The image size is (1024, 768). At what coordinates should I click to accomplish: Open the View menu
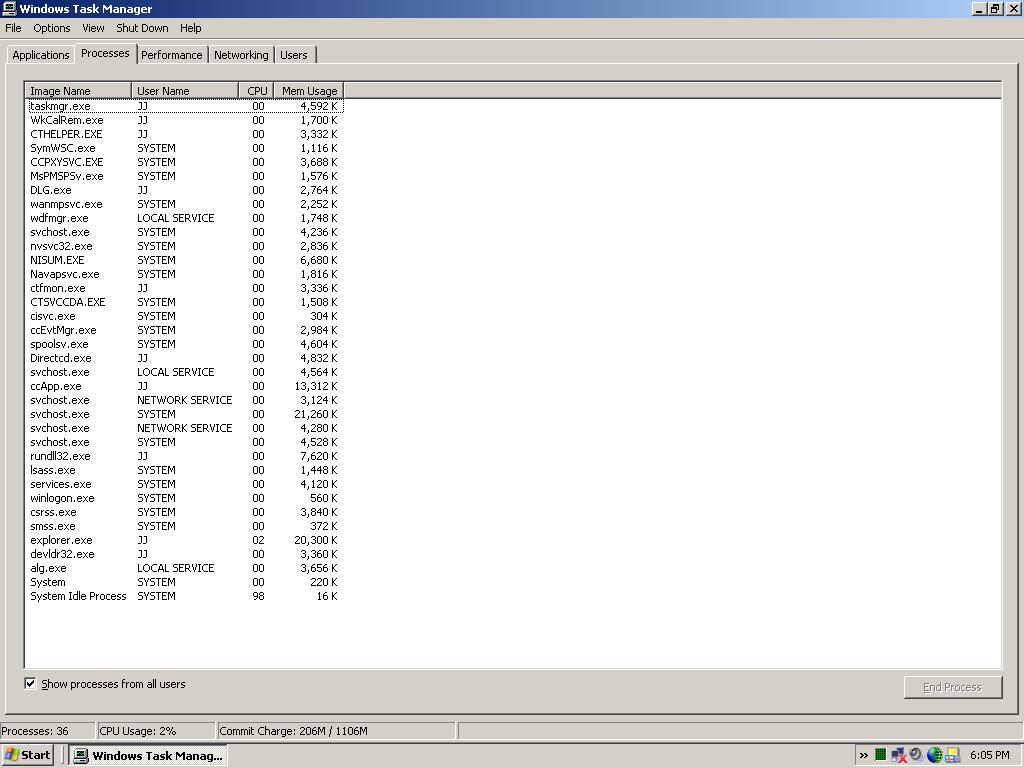[93, 28]
